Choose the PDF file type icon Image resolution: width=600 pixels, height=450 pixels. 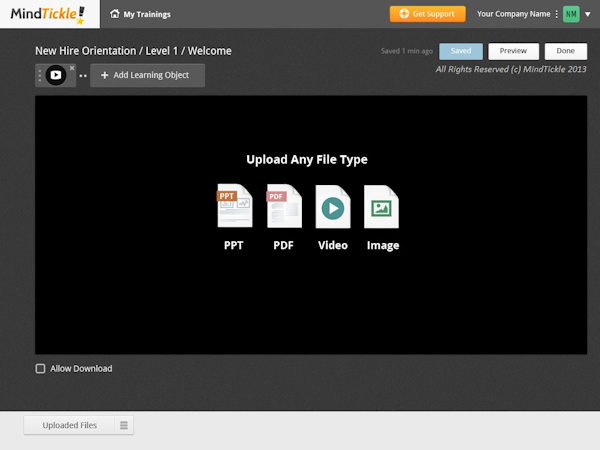283,207
